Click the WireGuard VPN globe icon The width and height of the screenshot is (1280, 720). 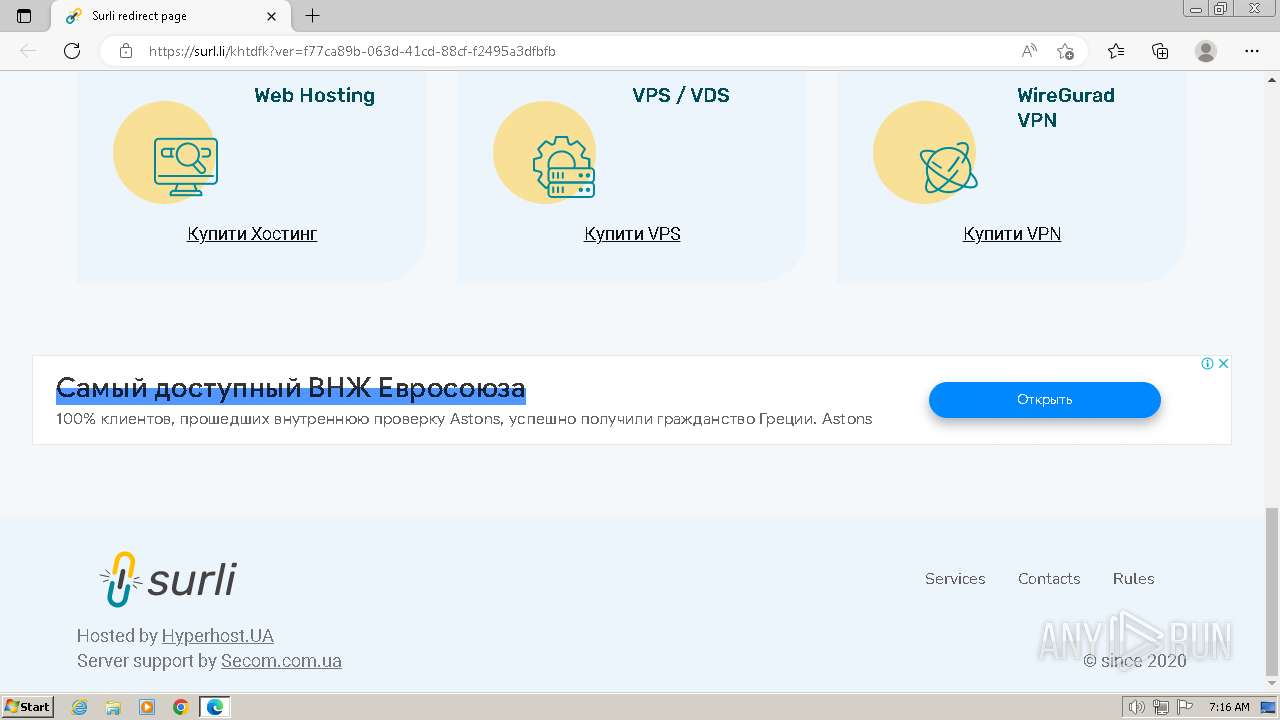pyautogui.click(x=949, y=168)
